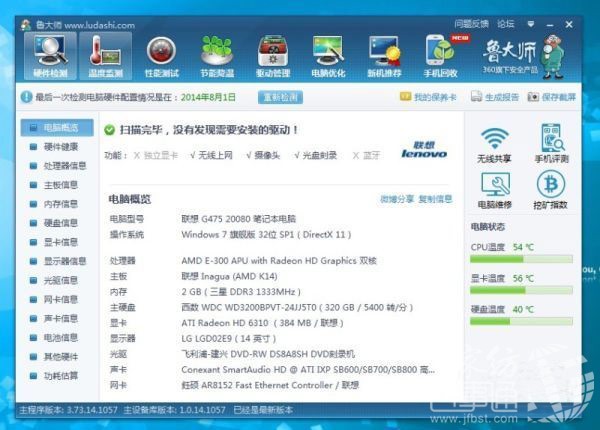Launch the 手机评测 phone benchmark tool
This screenshot has height=430, width=600.
click(x=551, y=143)
